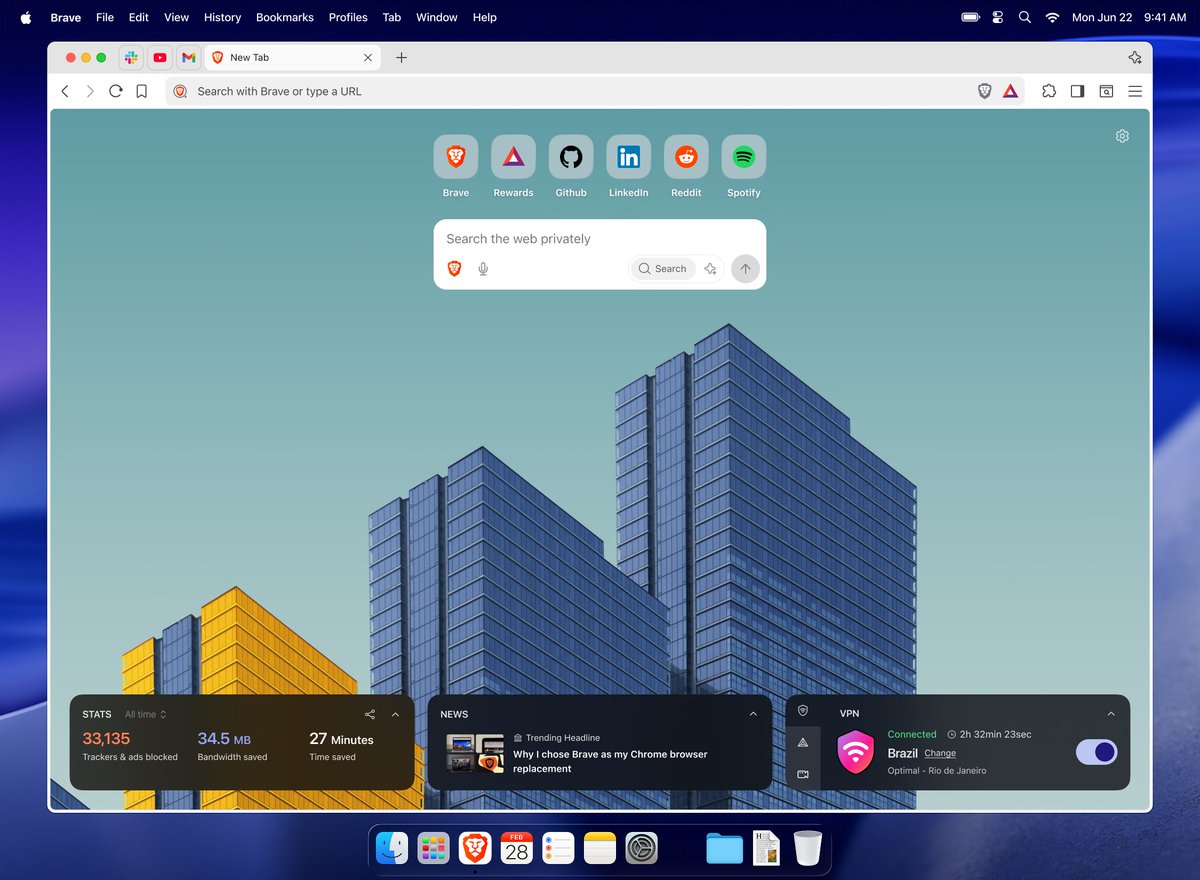
Task: Open a new tab with plus button
Action: pyautogui.click(x=401, y=58)
